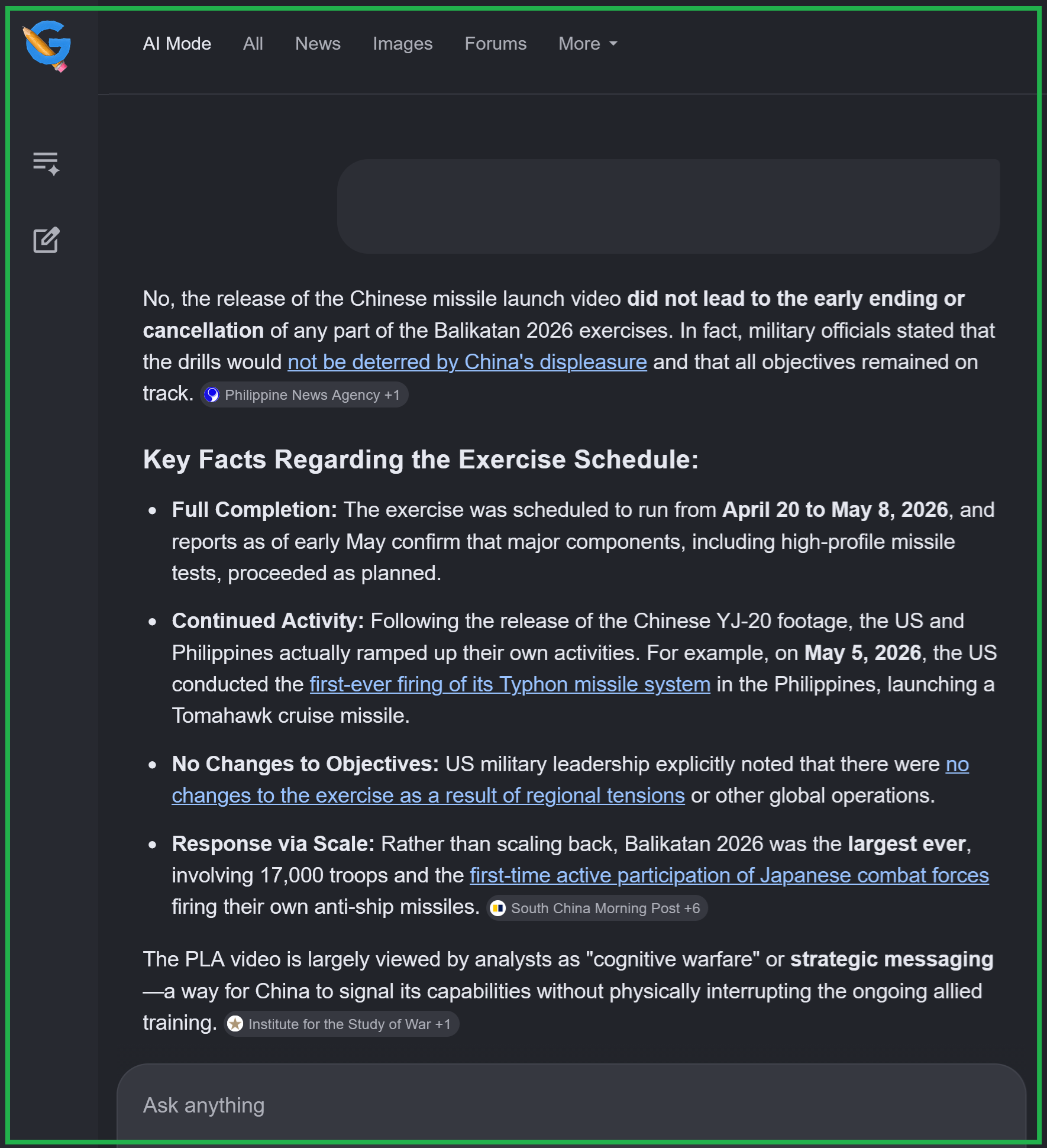Switch to the AI Mode tab
Viewport: 1047px width, 1148px height.
pyautogui.click(x=177, y=44)
